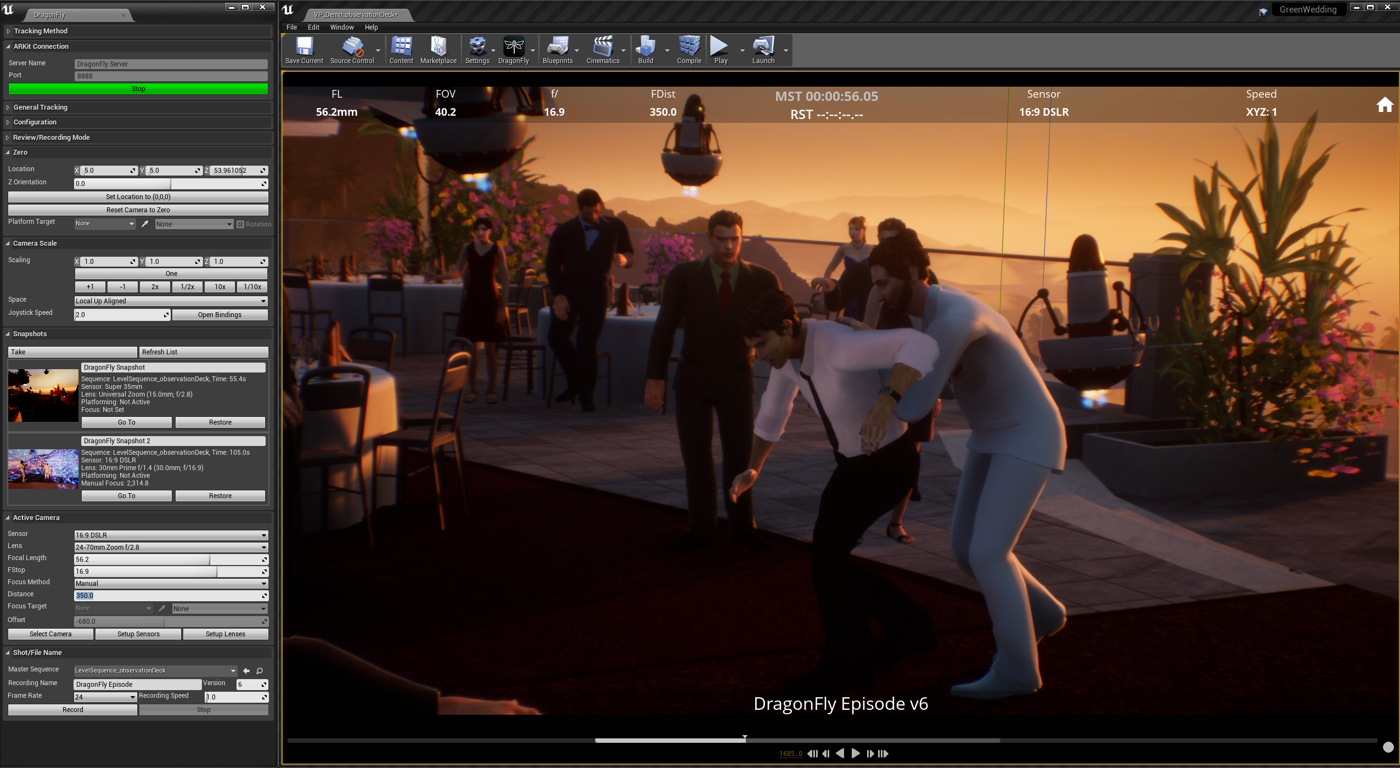The image size is (1400, 768).
Task: Open the Window menu
Action: [342, 27]
